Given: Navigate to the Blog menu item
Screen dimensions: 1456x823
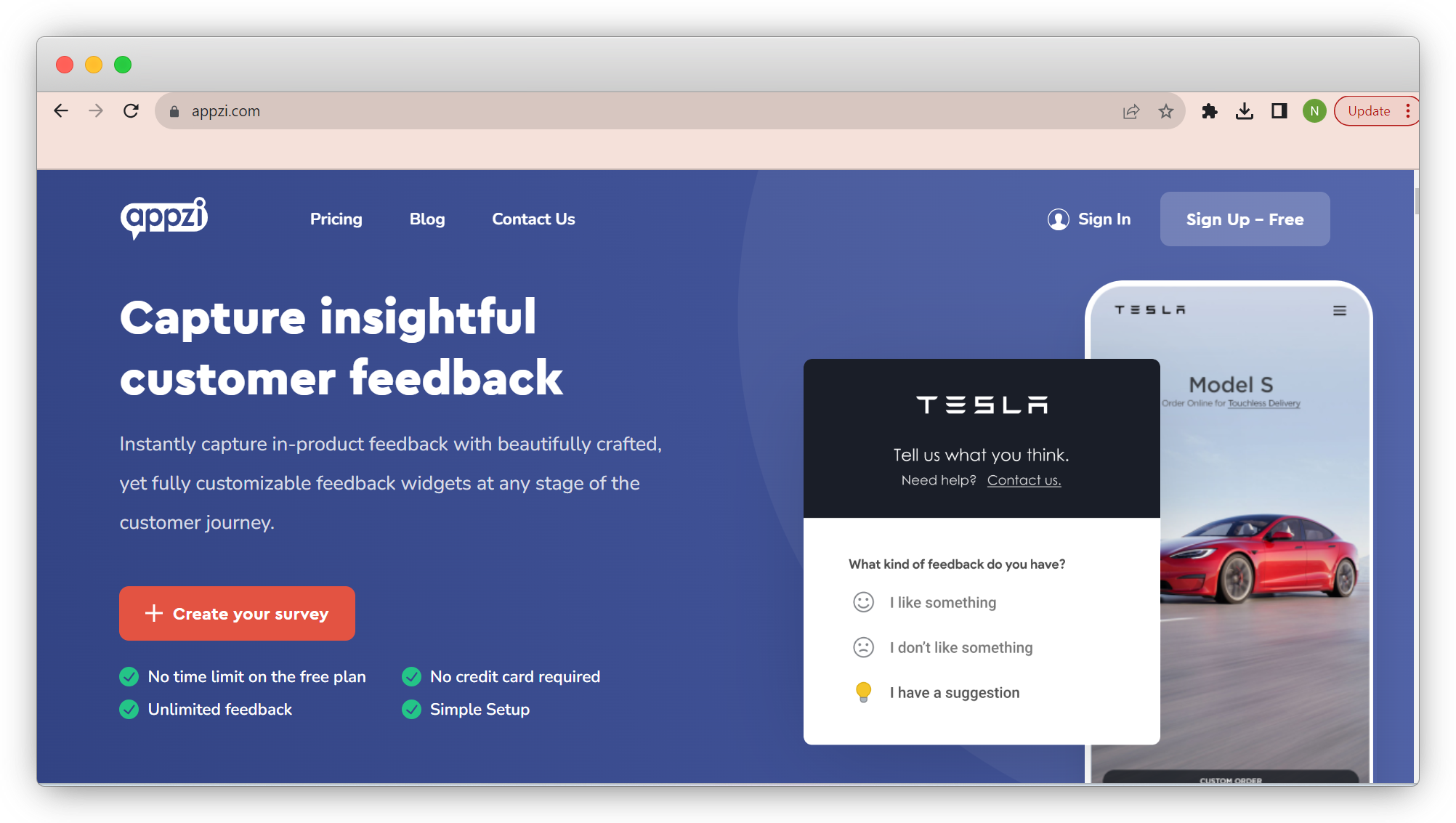Looking at the screenshot, I should pos(427,219).
